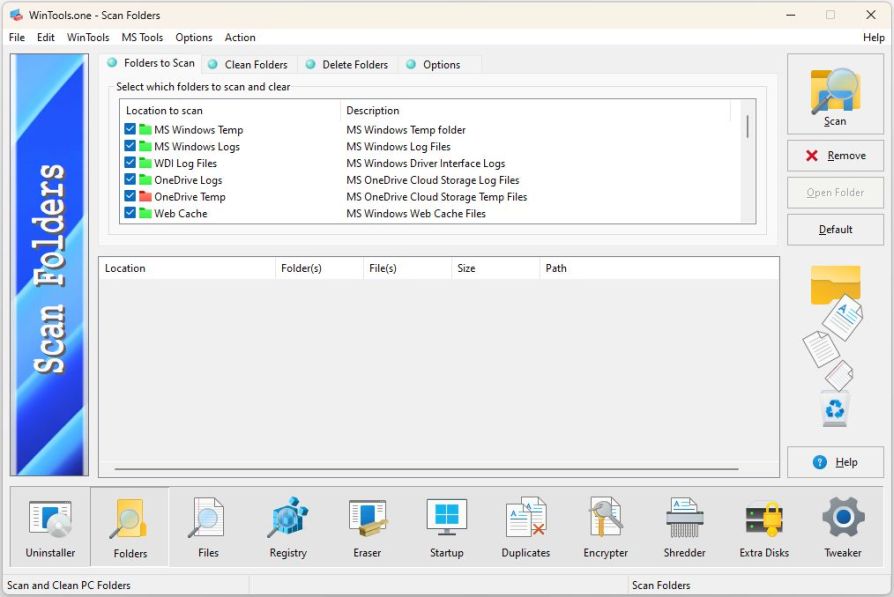894x597 pixels.
Task: Open the Edit menu
Action: point(46,37)
